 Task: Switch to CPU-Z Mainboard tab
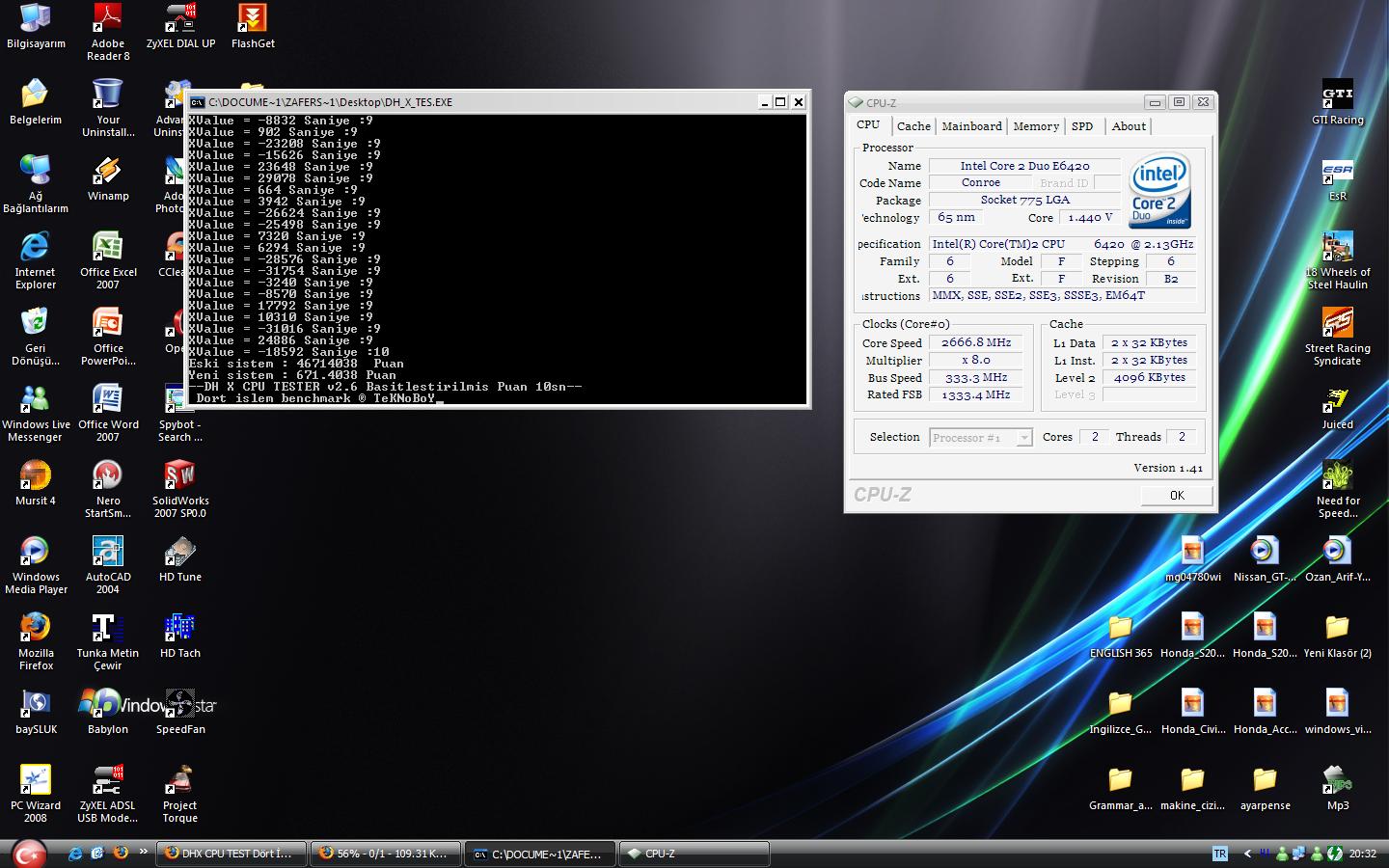pyautogui.click(x=971, y=126)
